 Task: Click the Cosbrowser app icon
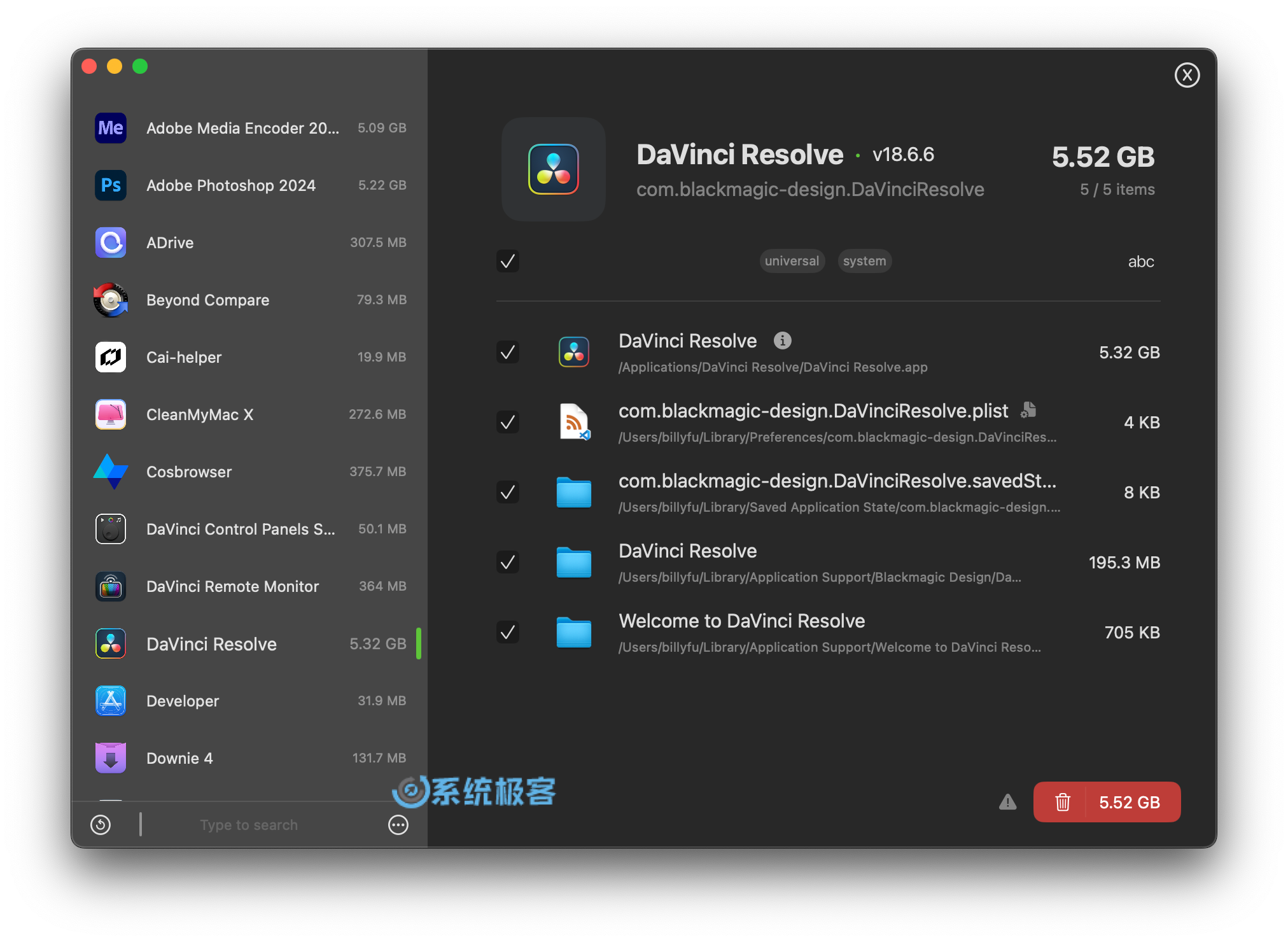(111, 472)
